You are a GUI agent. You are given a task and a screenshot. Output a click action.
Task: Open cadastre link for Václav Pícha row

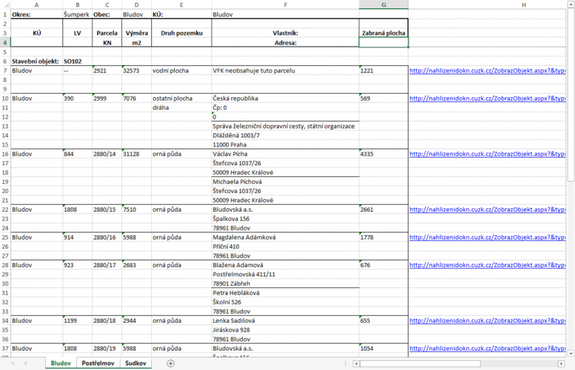pyautogui.click(x=487, y=154)
